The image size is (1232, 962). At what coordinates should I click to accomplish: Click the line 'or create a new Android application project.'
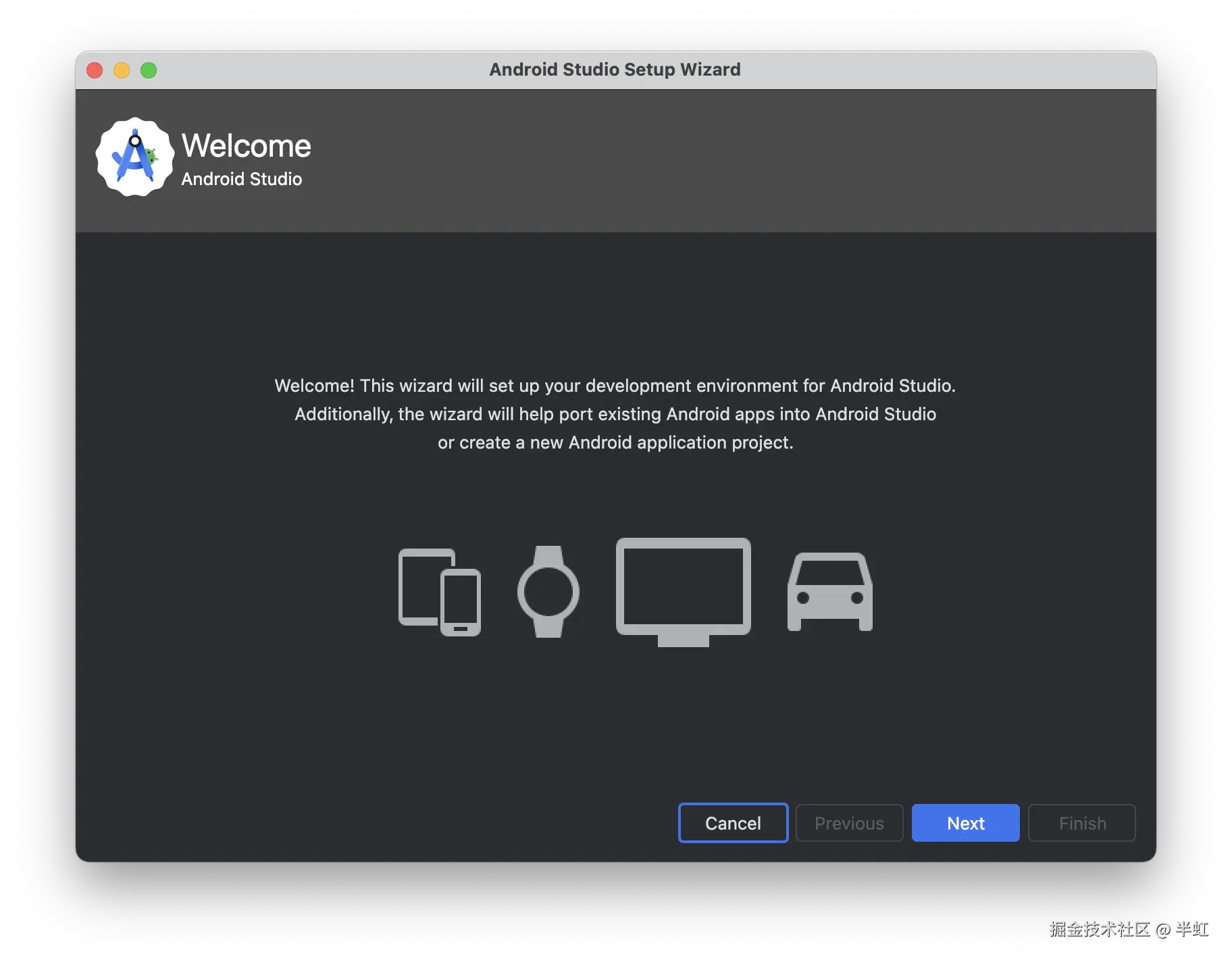pyautogui.click(x=615, y=442)
